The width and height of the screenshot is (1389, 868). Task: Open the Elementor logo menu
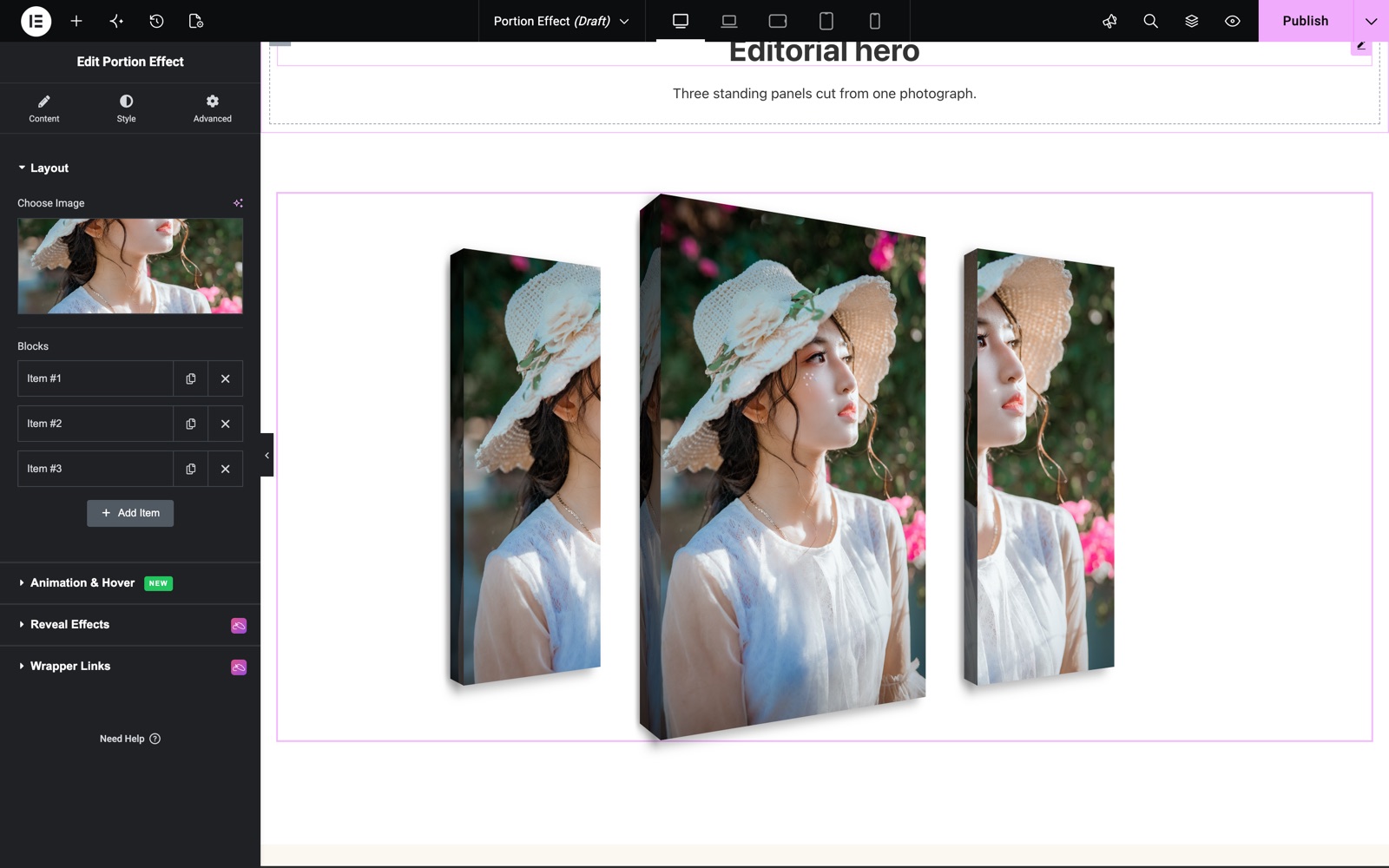click(x=36, y=21)
